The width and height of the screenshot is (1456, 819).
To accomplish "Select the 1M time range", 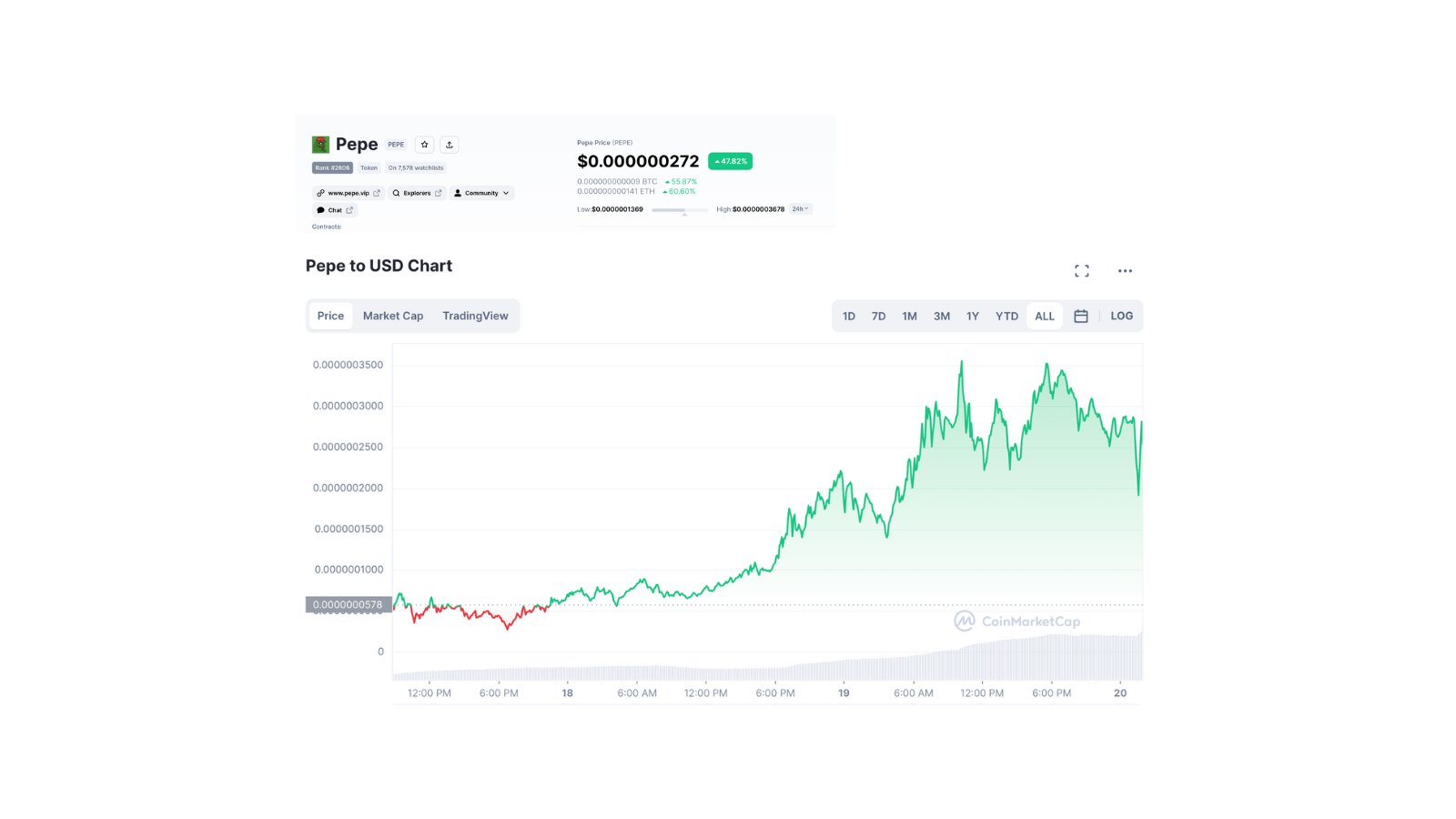I will (909, 316).
